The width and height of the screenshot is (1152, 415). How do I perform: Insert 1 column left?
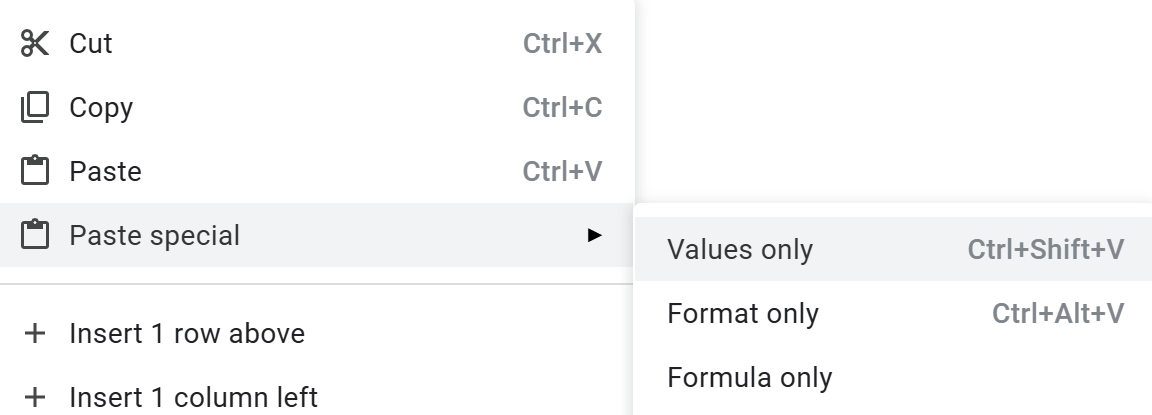193,397
